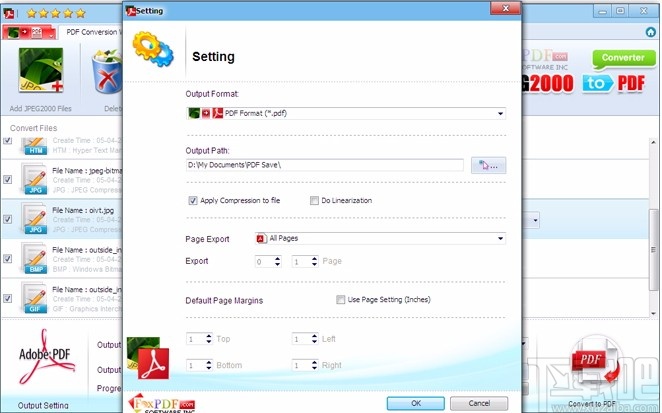
Task: Close the Setting dialog
Action: point(505,9)
